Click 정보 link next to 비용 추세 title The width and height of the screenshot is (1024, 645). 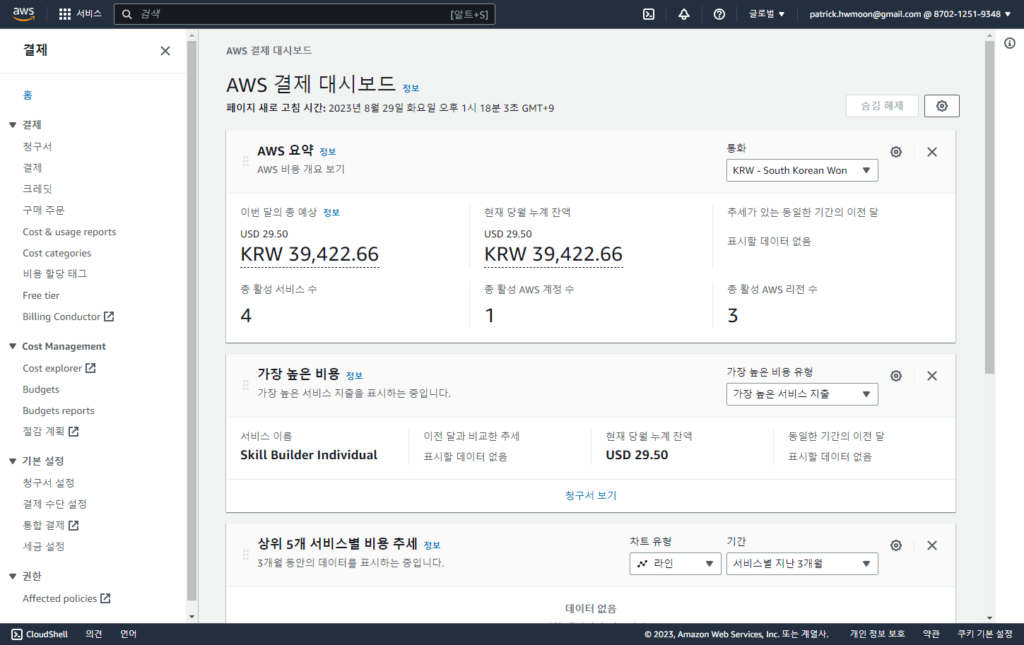[x=432, y=546]
